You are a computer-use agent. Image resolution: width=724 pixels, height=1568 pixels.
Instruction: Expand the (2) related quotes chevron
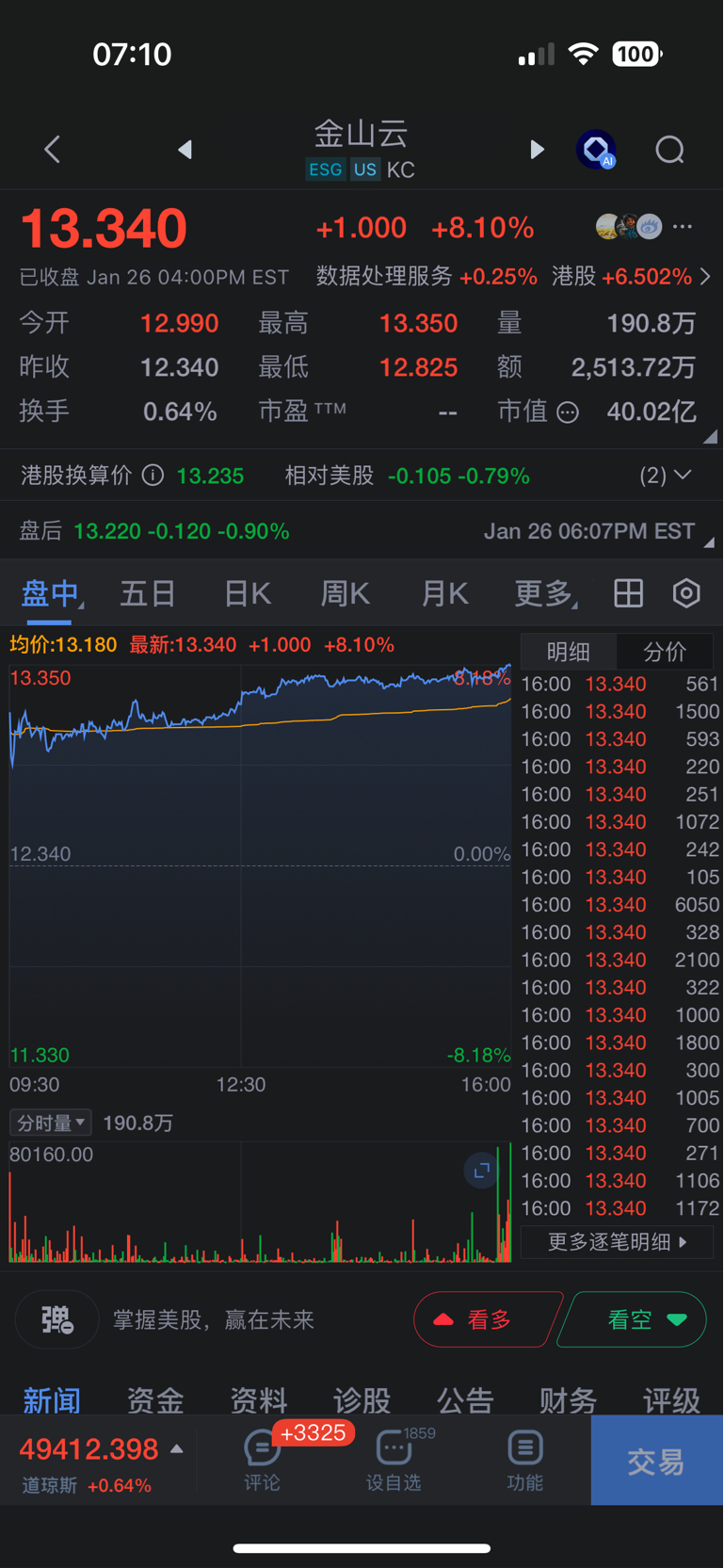pos(666,476)
